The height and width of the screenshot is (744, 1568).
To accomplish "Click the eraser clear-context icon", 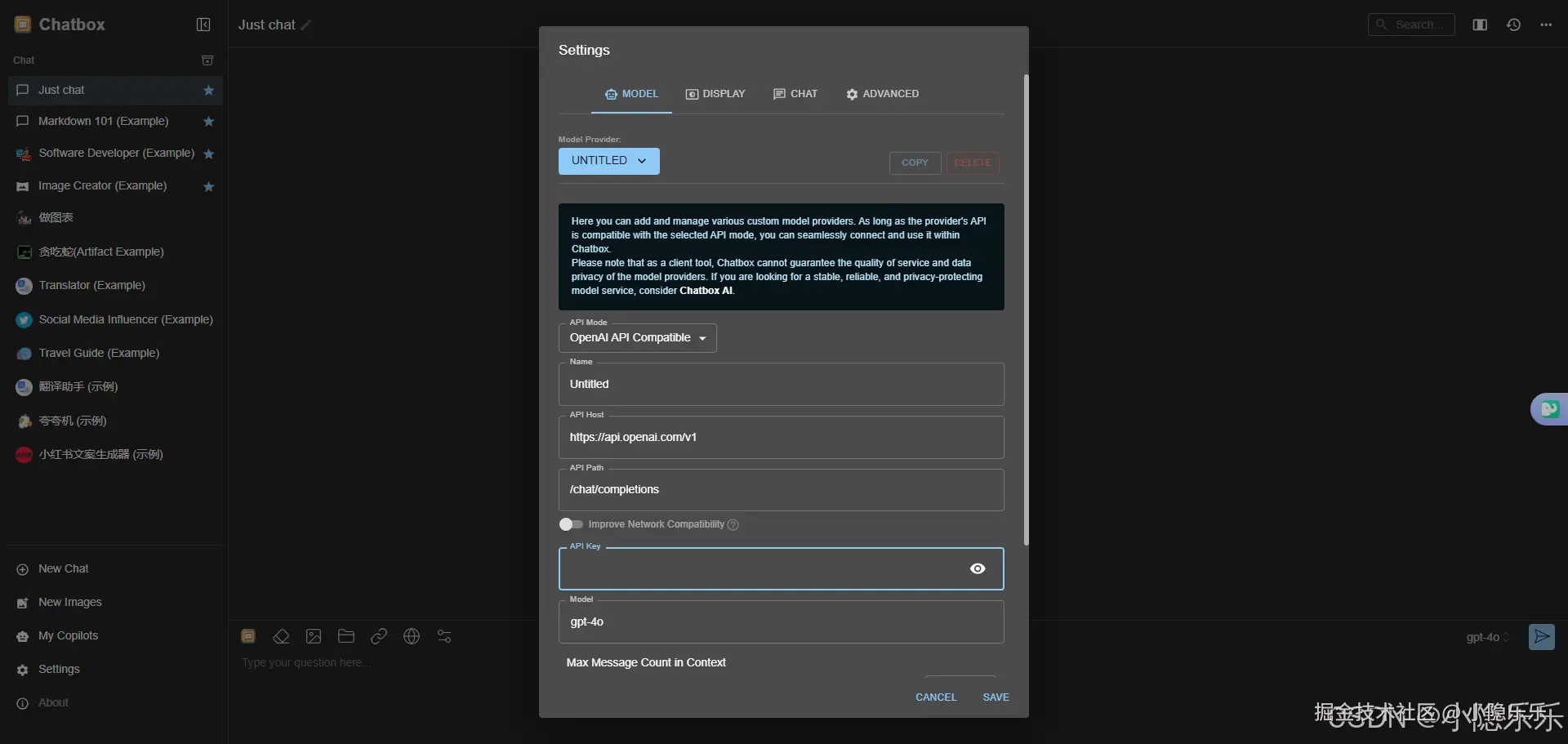I will pos(281,636).
